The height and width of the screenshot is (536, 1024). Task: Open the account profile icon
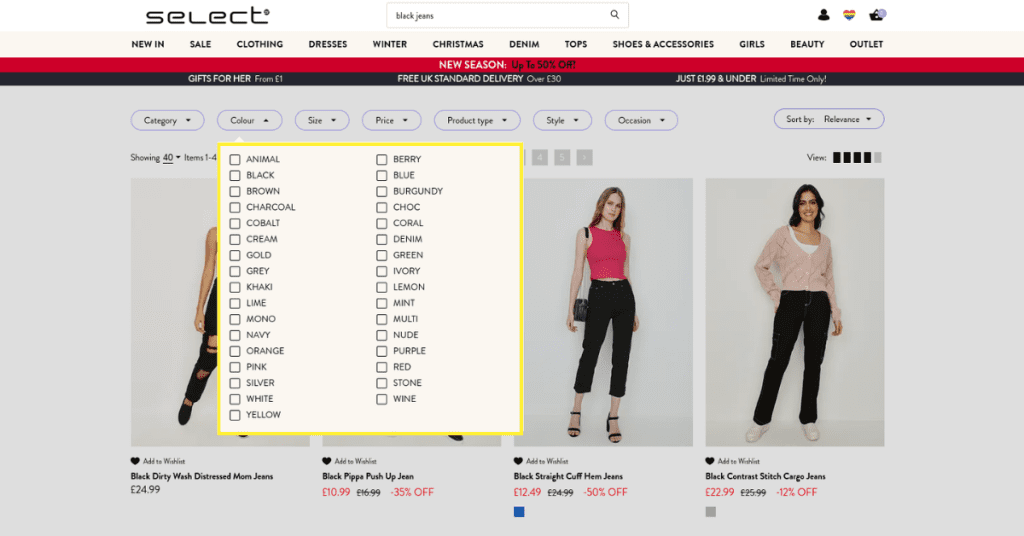824,14
